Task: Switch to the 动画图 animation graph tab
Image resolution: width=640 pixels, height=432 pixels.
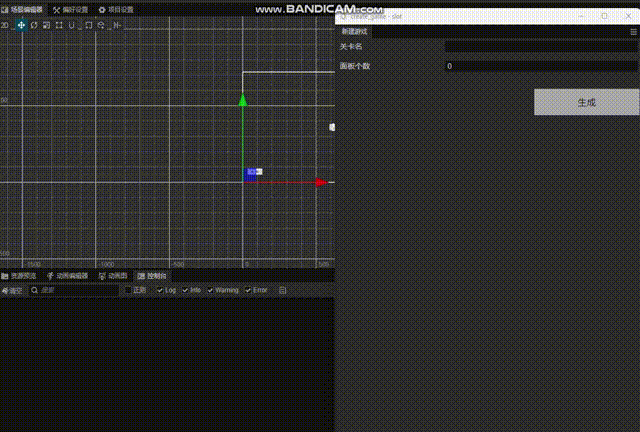Action: (113, 276)
